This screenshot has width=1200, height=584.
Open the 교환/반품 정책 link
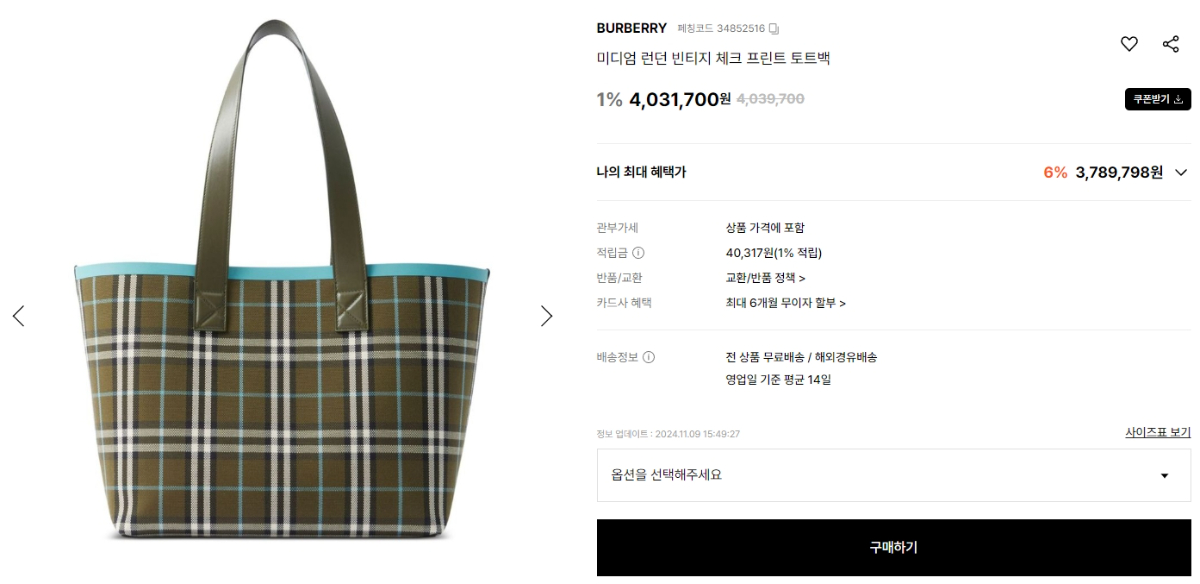tap(766, 278)
